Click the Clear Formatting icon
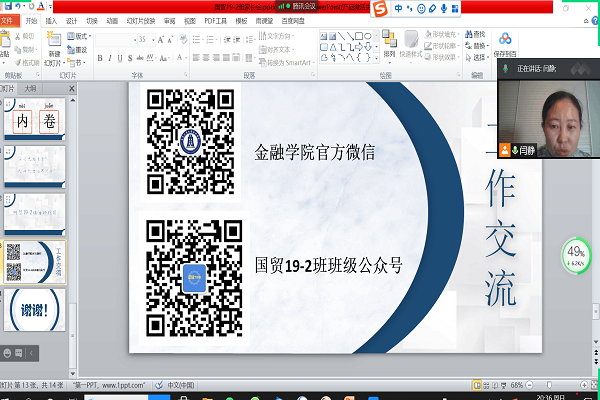This screenshot has height=400, width=600. [x=183, y=40]
